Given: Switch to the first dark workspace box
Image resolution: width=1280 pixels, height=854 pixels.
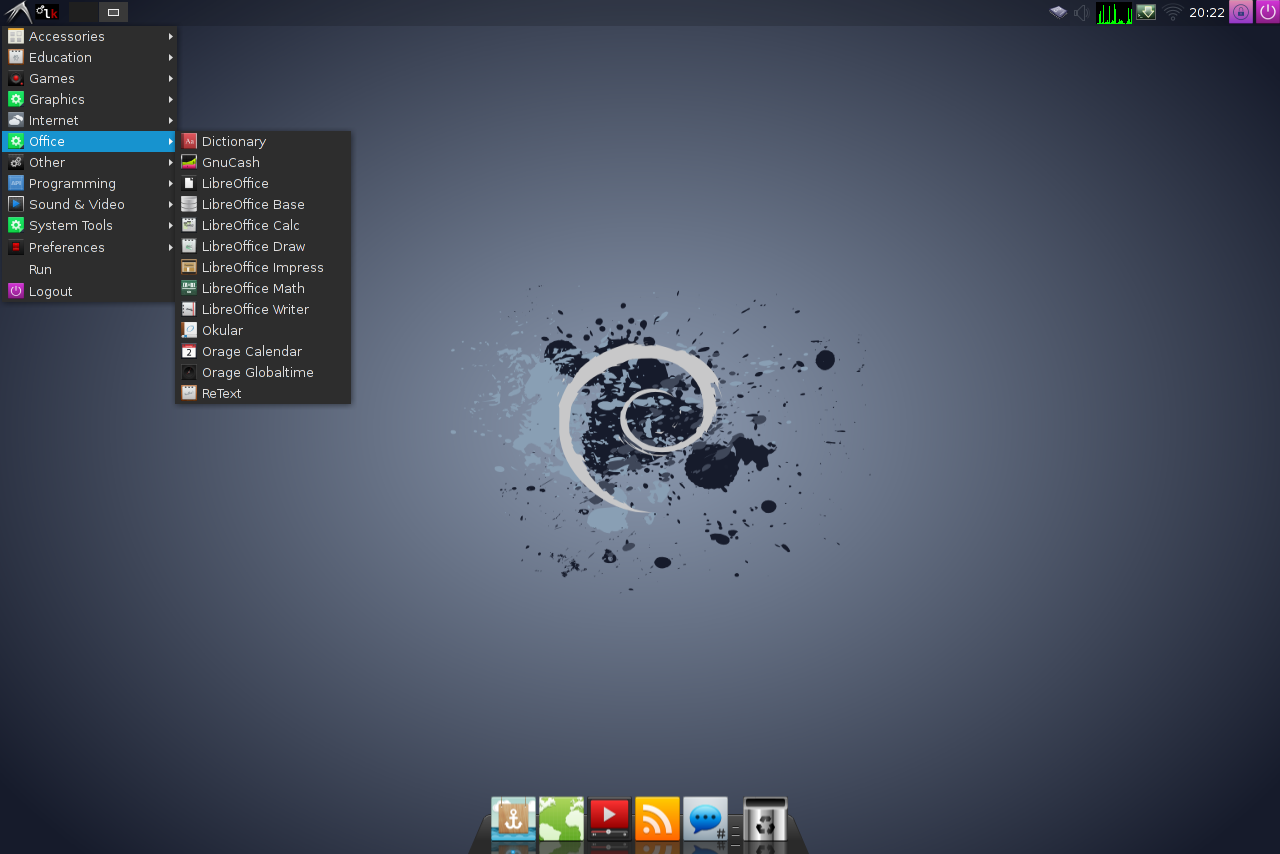Looking at the screenshot, I should point(84,12).
